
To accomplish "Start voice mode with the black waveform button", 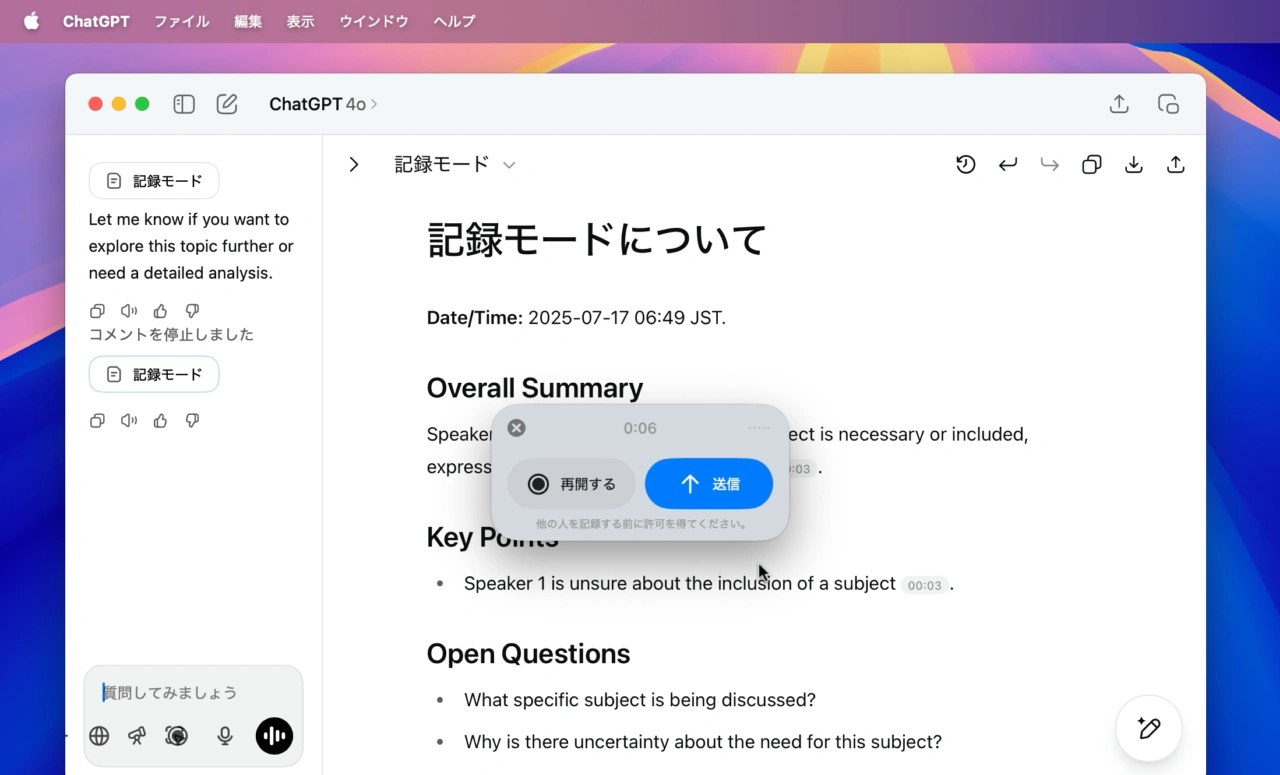I will pos(274,736).
